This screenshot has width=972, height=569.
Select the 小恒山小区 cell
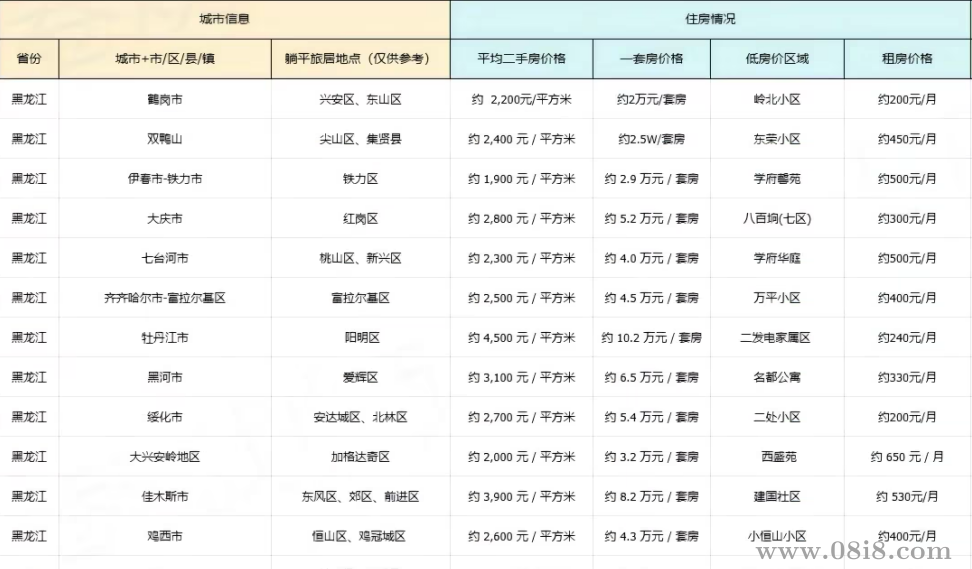tap(777, 536)
